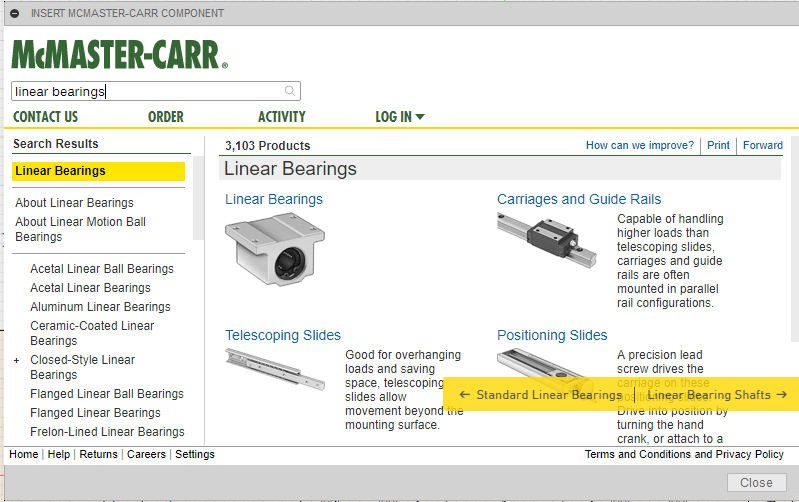799x502 pixels.
Task: Open the ORDER menu item
Action: (166, 117)
